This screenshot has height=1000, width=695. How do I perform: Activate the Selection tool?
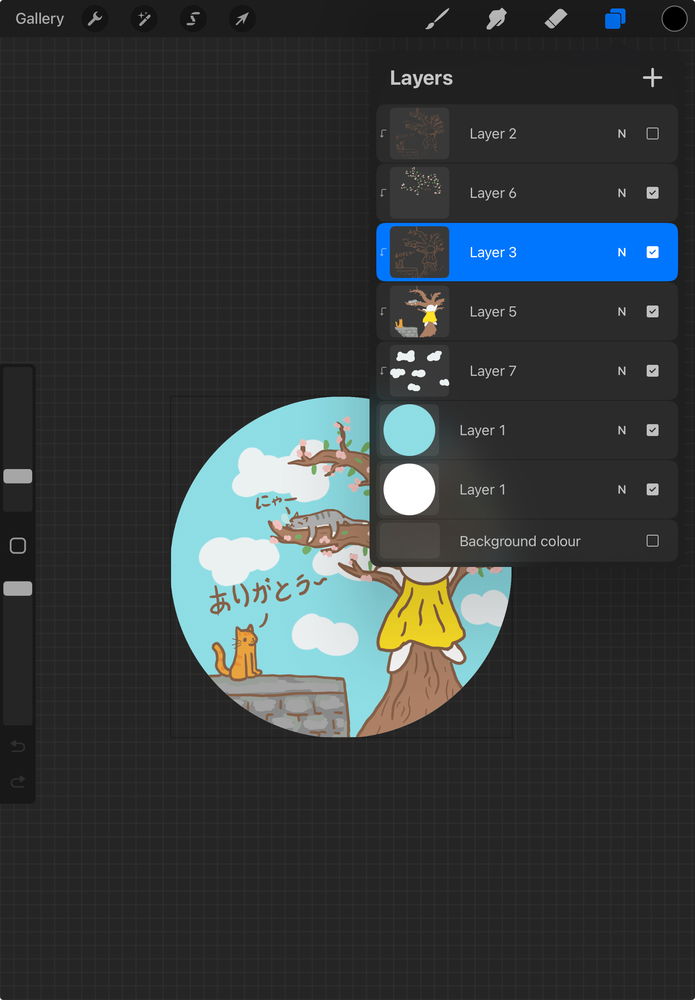(193, 19)
